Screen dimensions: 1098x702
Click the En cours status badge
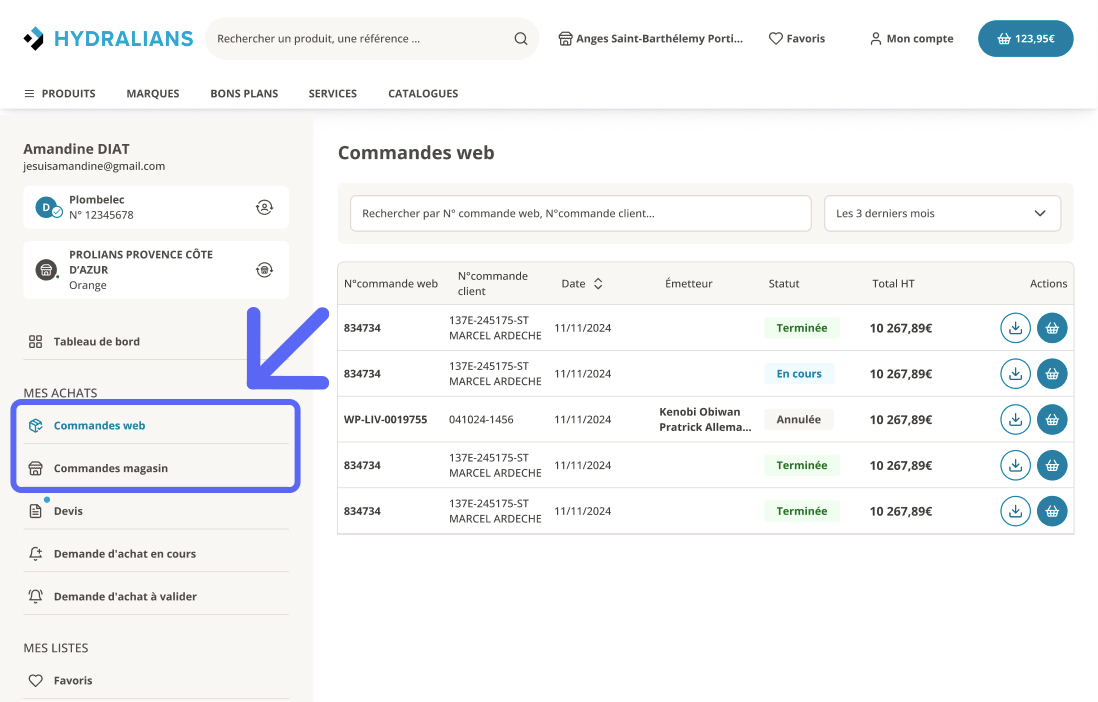pos(798,373)
